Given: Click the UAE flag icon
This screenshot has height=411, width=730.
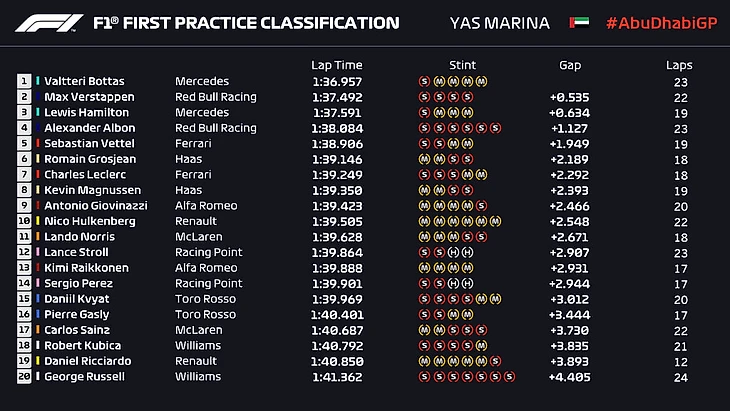Looking at the screenshot, I should 579,23.
